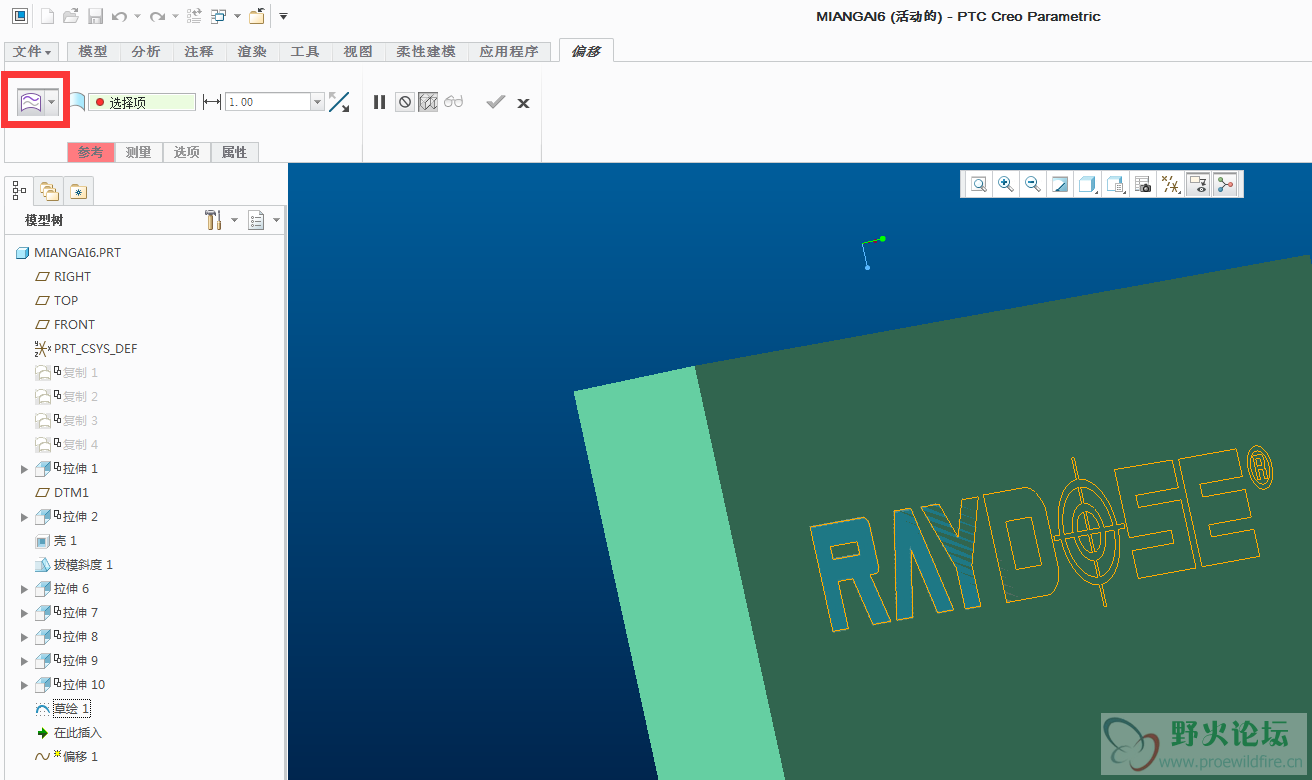The width and height of the screenshot is (1312, 780).
Task: Switch to the 分析 ribbon tab
Action: click(146, 51)
